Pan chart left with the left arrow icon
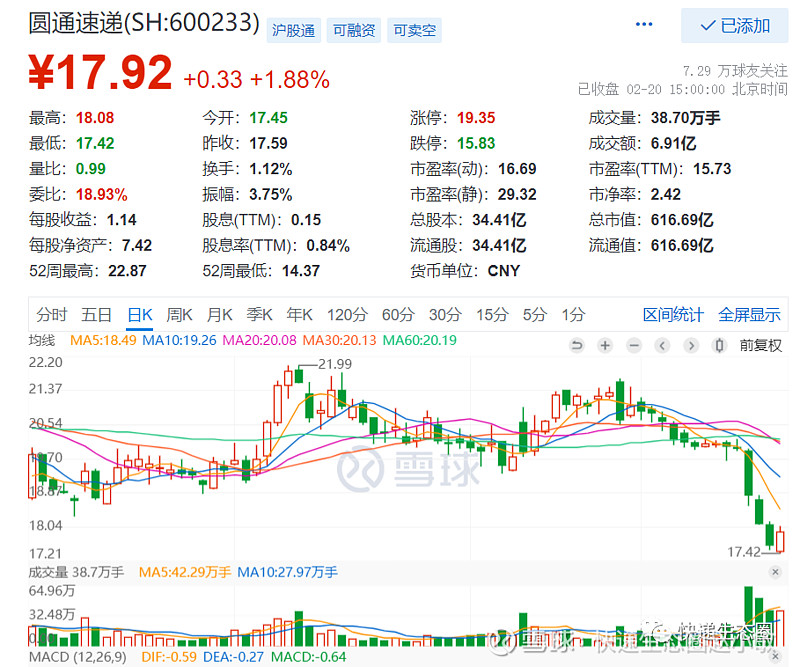 coord(663,344)
